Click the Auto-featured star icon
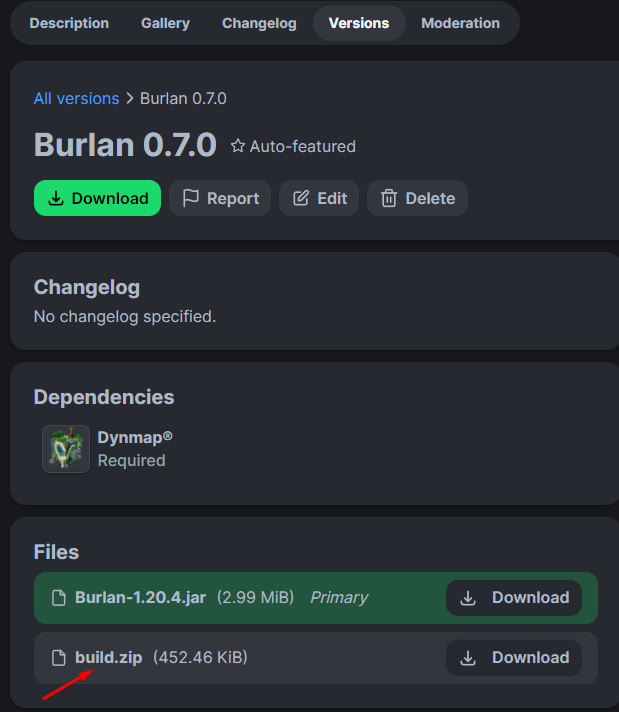 click(238, 146)
